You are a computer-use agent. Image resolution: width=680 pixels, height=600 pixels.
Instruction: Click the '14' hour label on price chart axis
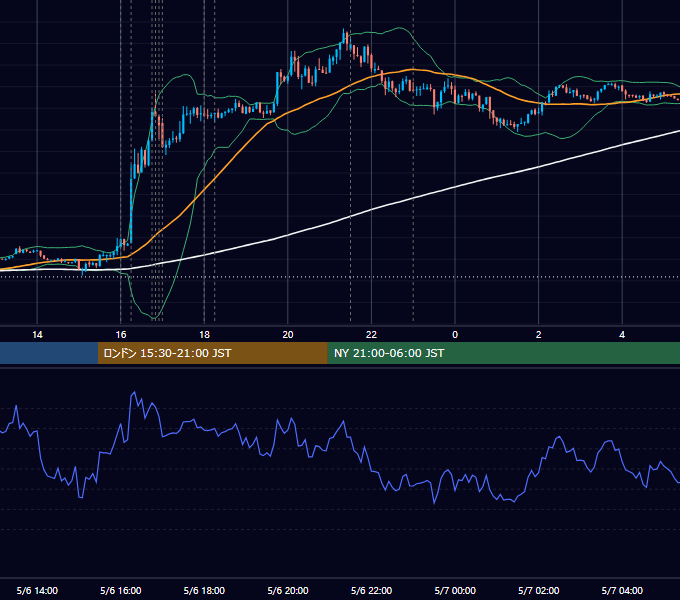pos(37,335)
